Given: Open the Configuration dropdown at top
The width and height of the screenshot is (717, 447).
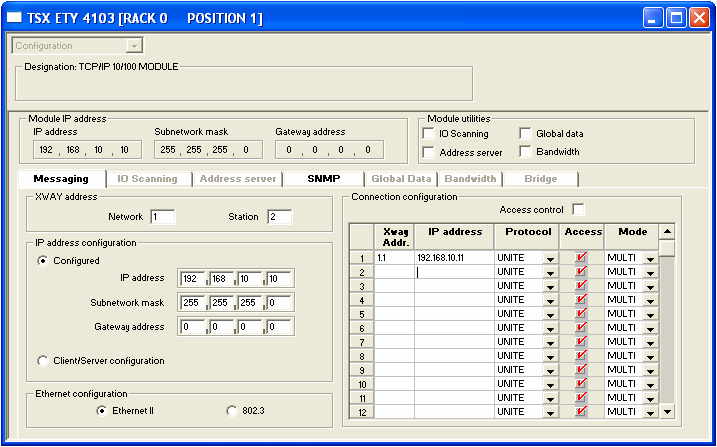Looking at the screenshot, I should tap(134, 46).
